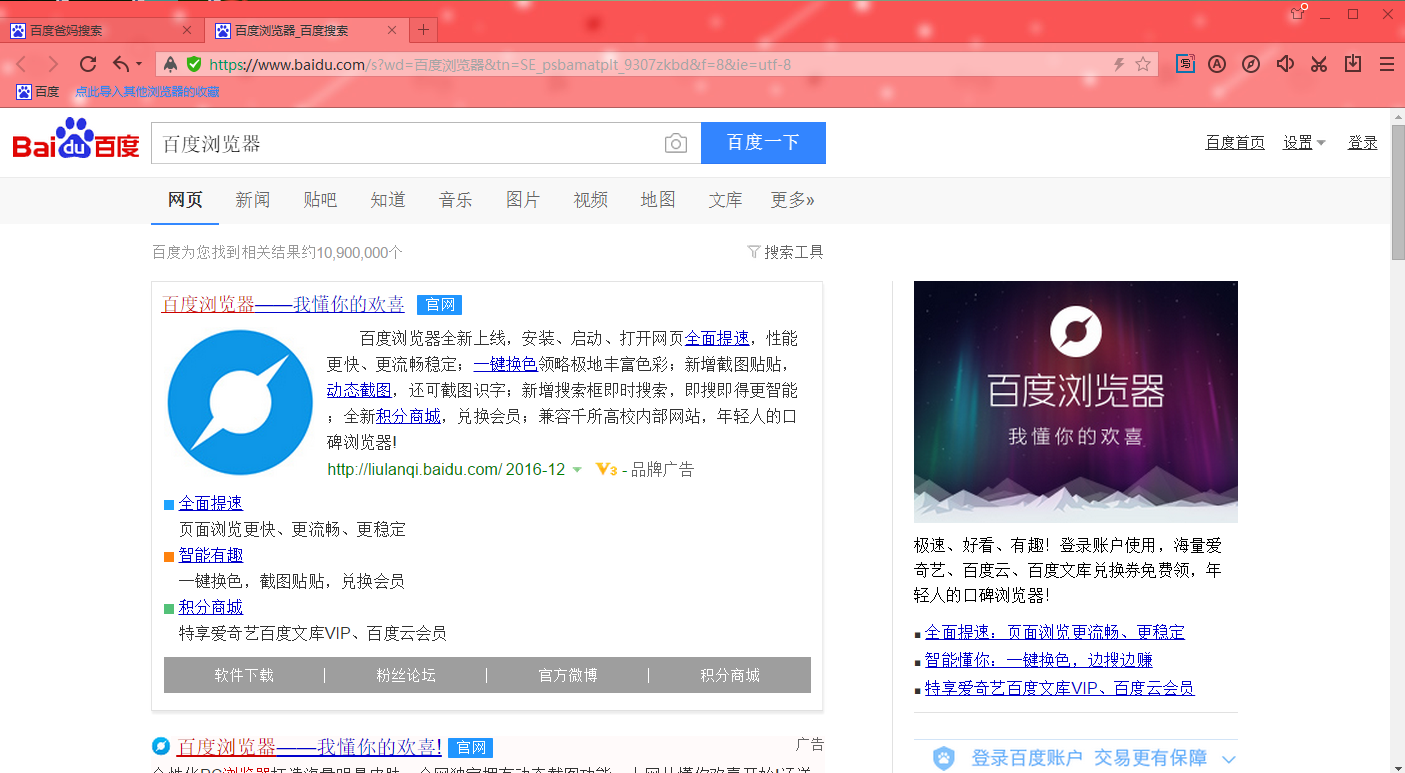Click the lightning bolt icon in address bar

[1120, 64]
